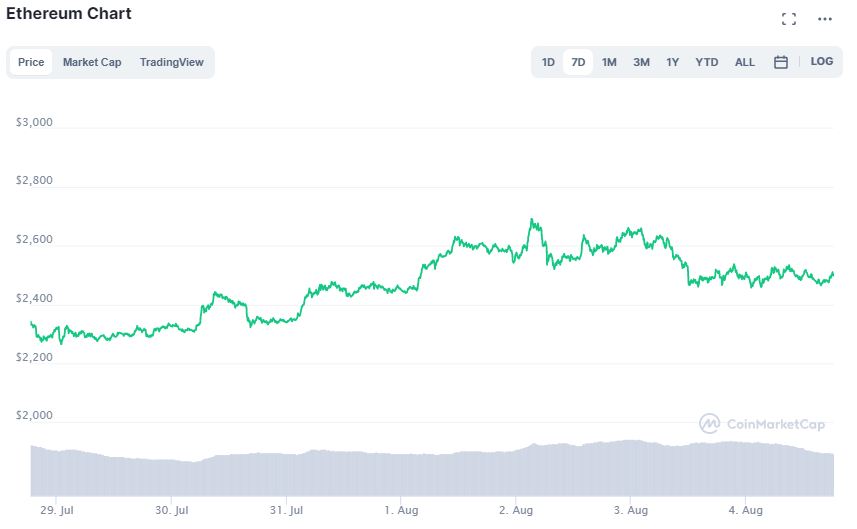Select the ALL time range
This screenshot has height=529, width=857.
(x=745, y=62)
